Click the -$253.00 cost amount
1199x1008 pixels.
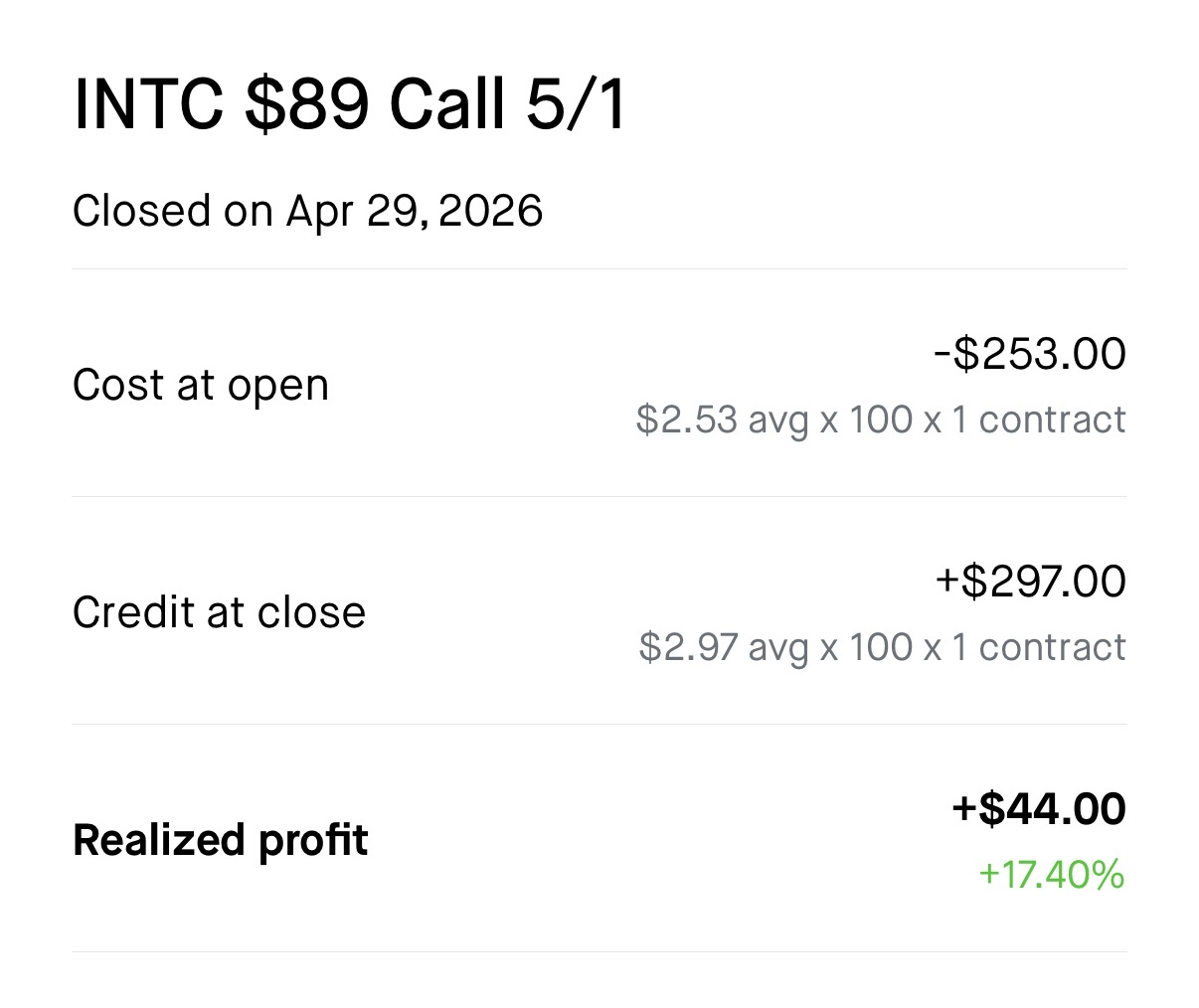tap(1030, 354)
